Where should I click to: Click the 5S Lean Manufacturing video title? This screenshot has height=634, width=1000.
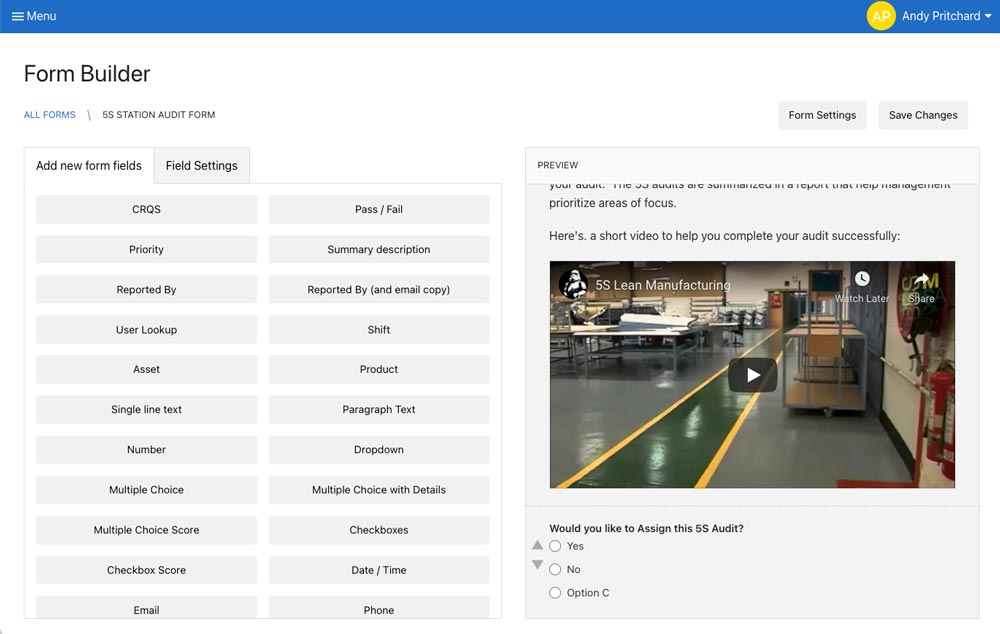pyautogui.click(x=663, y=285)
